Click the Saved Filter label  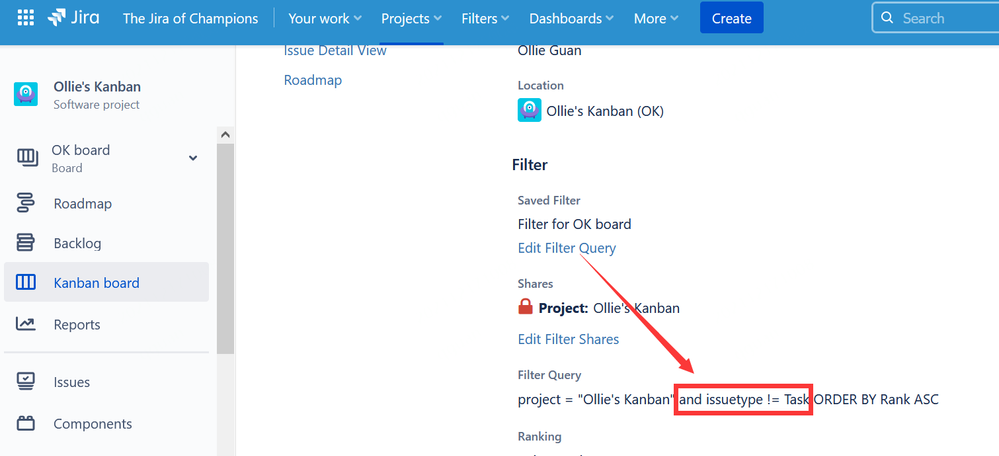(549, 201)
